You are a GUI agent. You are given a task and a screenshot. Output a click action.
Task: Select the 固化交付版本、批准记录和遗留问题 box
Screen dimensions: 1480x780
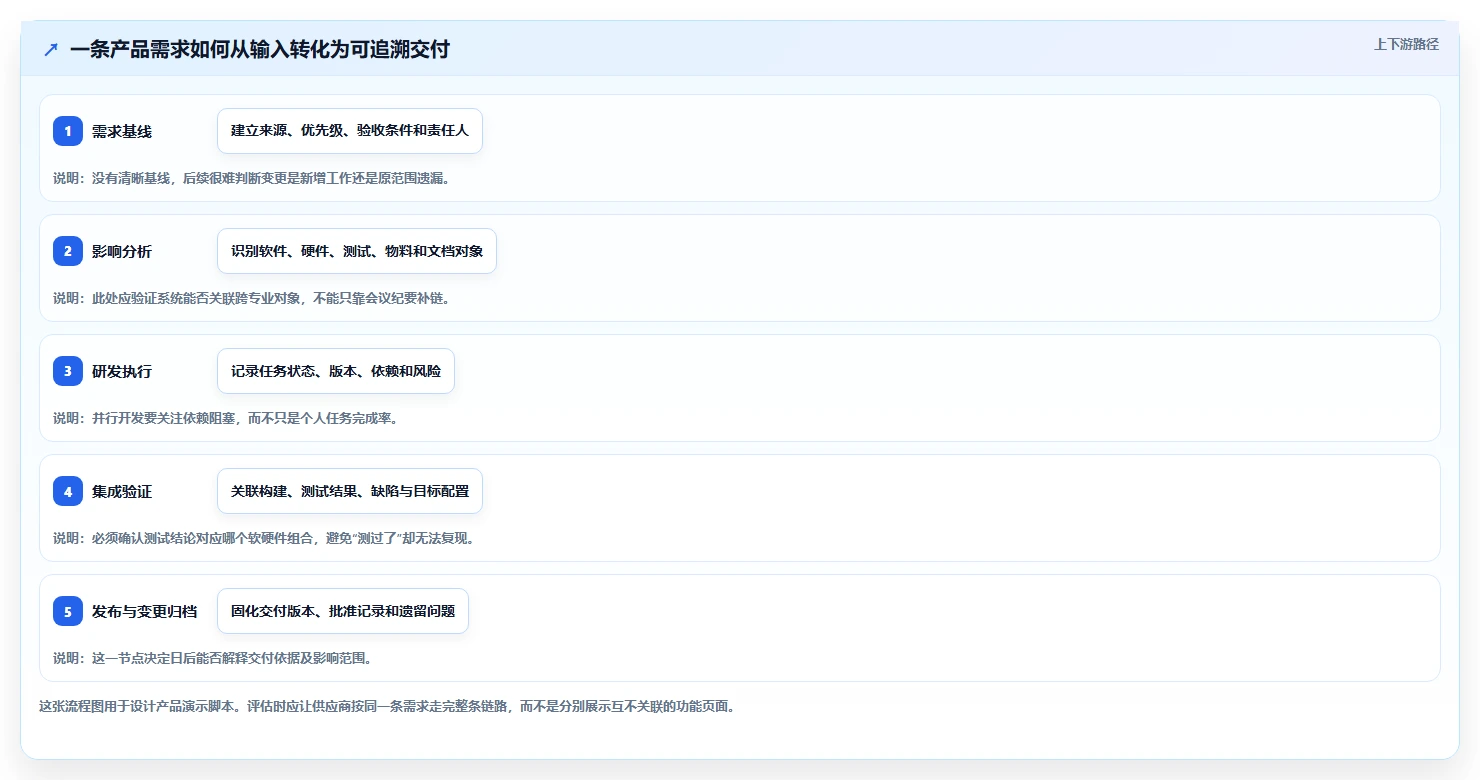click(343, 611)
